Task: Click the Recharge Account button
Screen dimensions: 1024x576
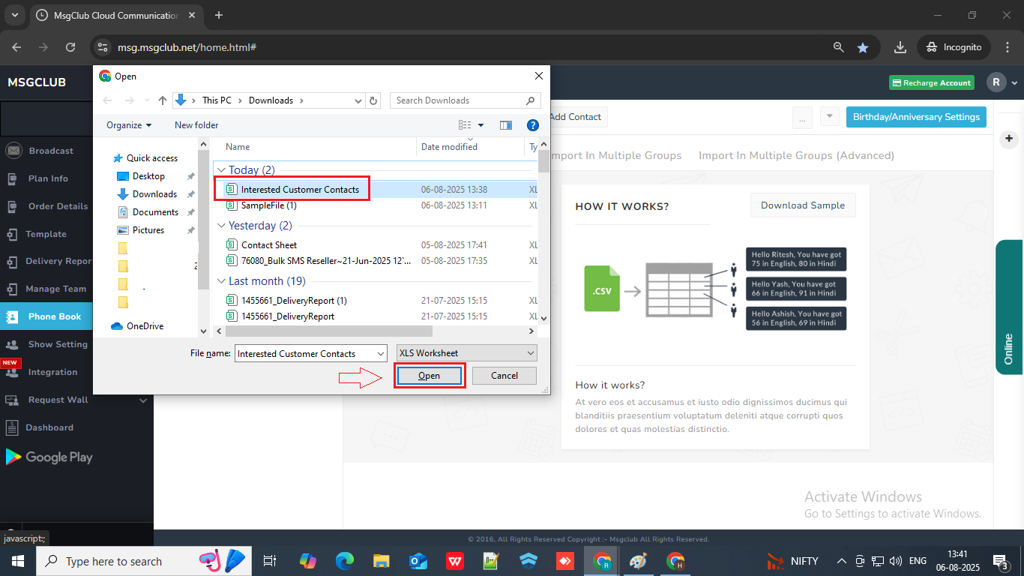Action: (x=931, y=83)
